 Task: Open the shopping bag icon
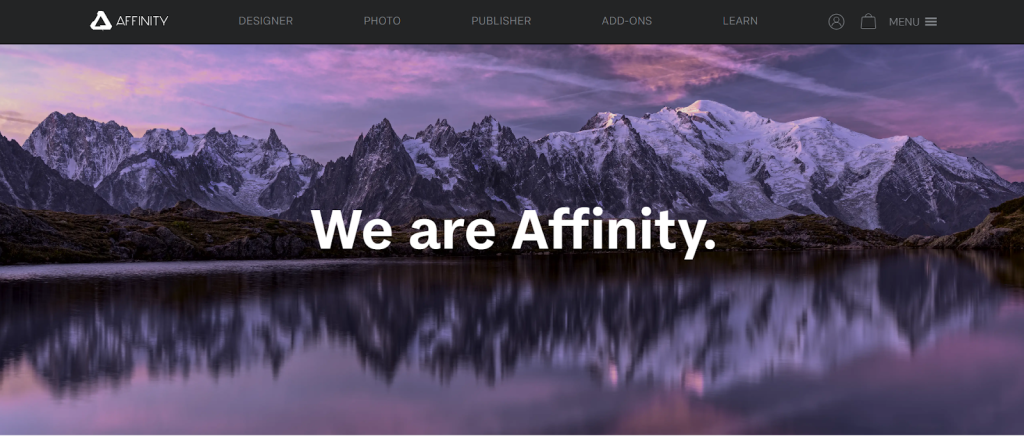pos(868,22)
